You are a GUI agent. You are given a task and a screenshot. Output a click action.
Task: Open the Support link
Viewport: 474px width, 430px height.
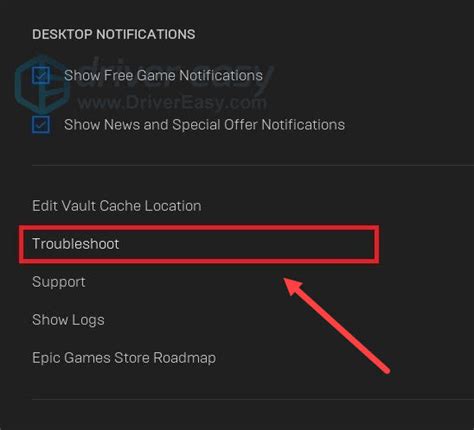click(x=59, y=282)
